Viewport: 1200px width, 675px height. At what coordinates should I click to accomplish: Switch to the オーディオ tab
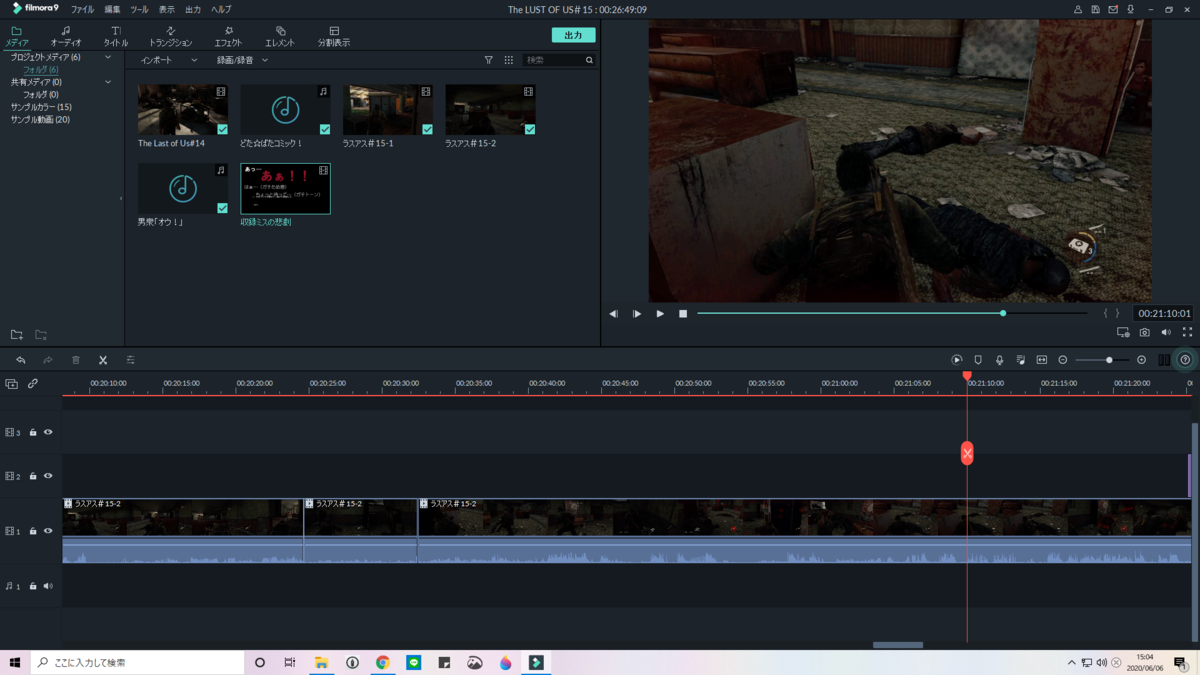66,37
